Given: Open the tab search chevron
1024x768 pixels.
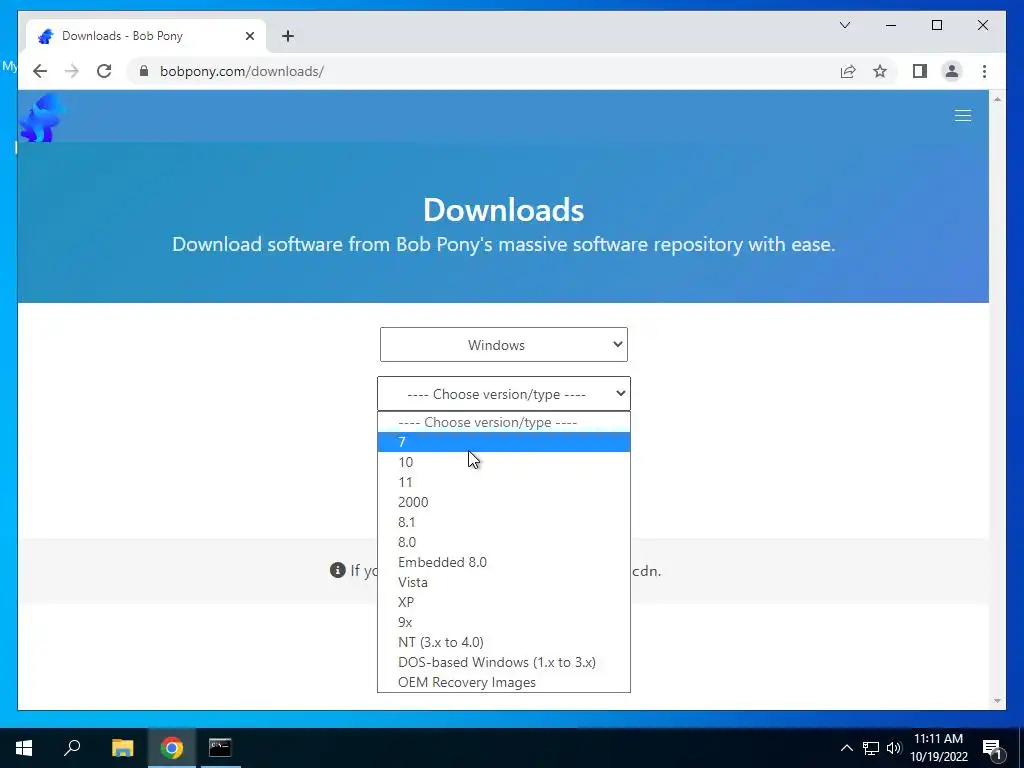Looking at the screenshot, I should (844, 25).
